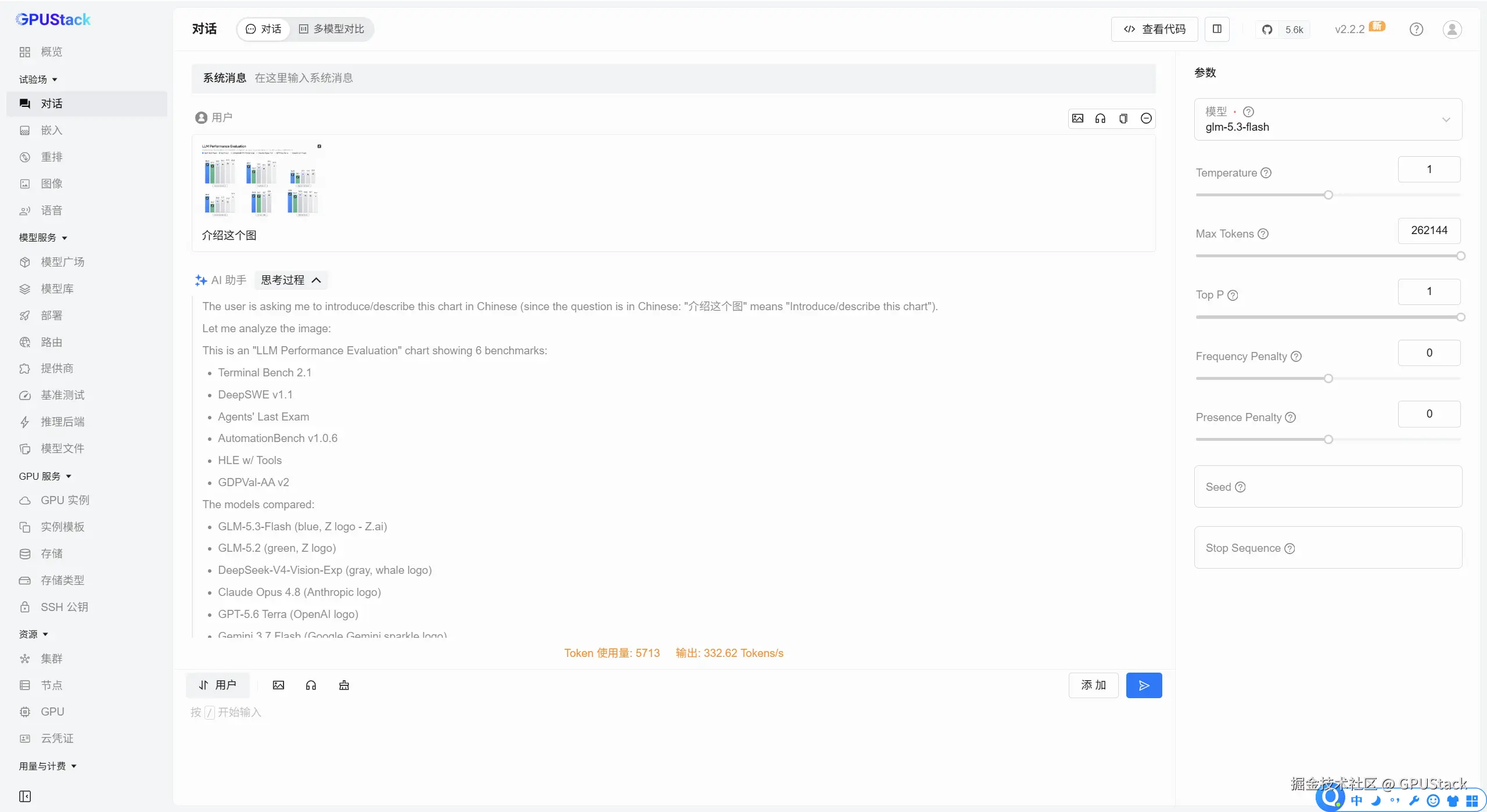Show the Temperature help tooltip icon
This screenshot has width=1487, height=812.
[x=1266, y=173]
